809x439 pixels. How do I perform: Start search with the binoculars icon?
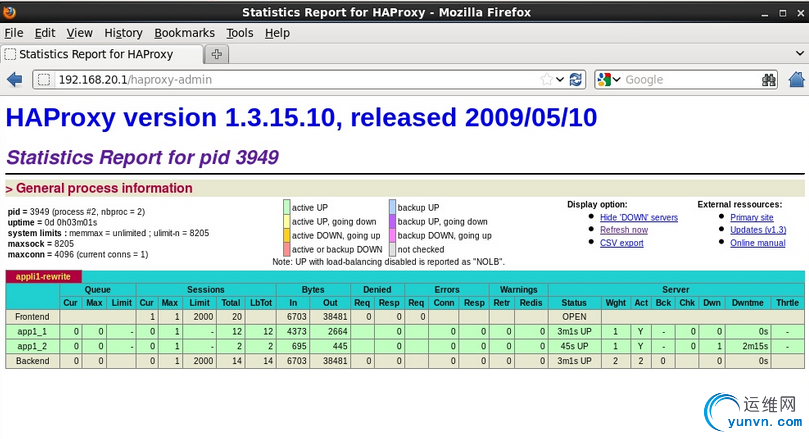[769, 79]
